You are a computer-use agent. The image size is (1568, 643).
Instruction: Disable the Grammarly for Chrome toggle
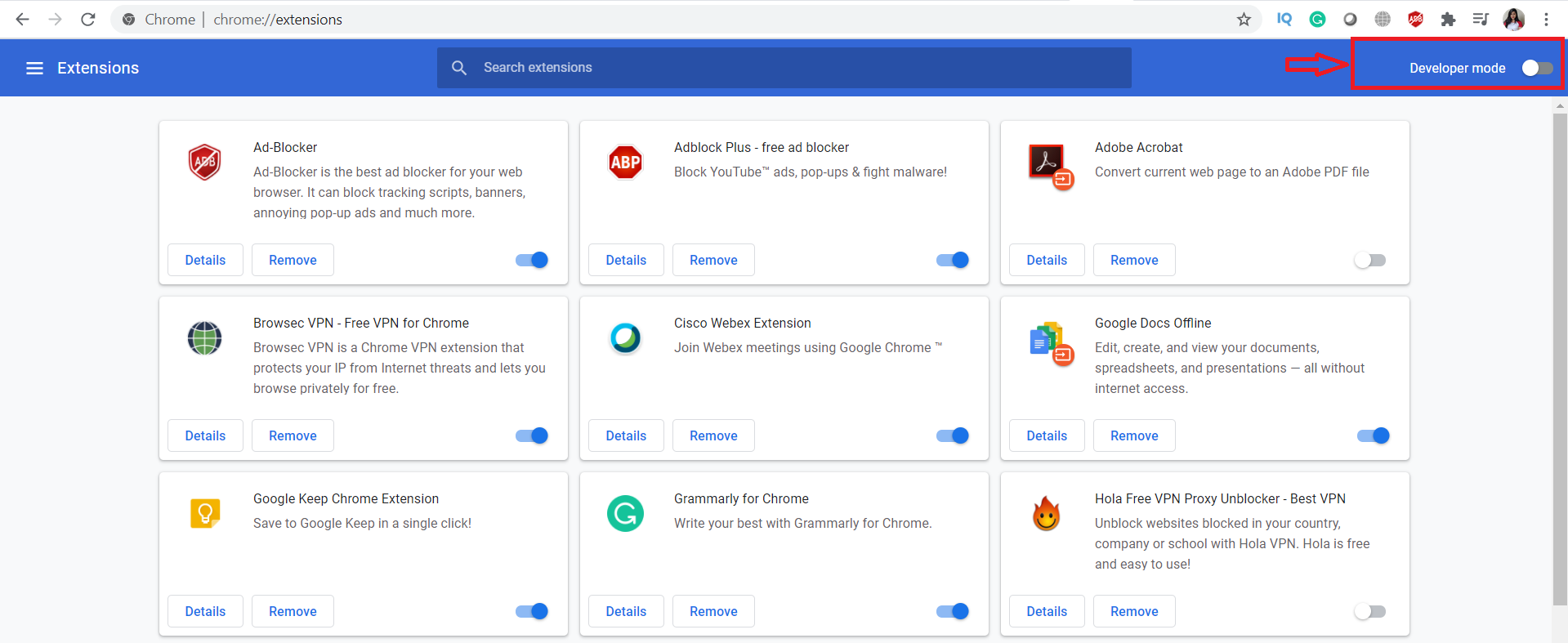coord(953,611)
